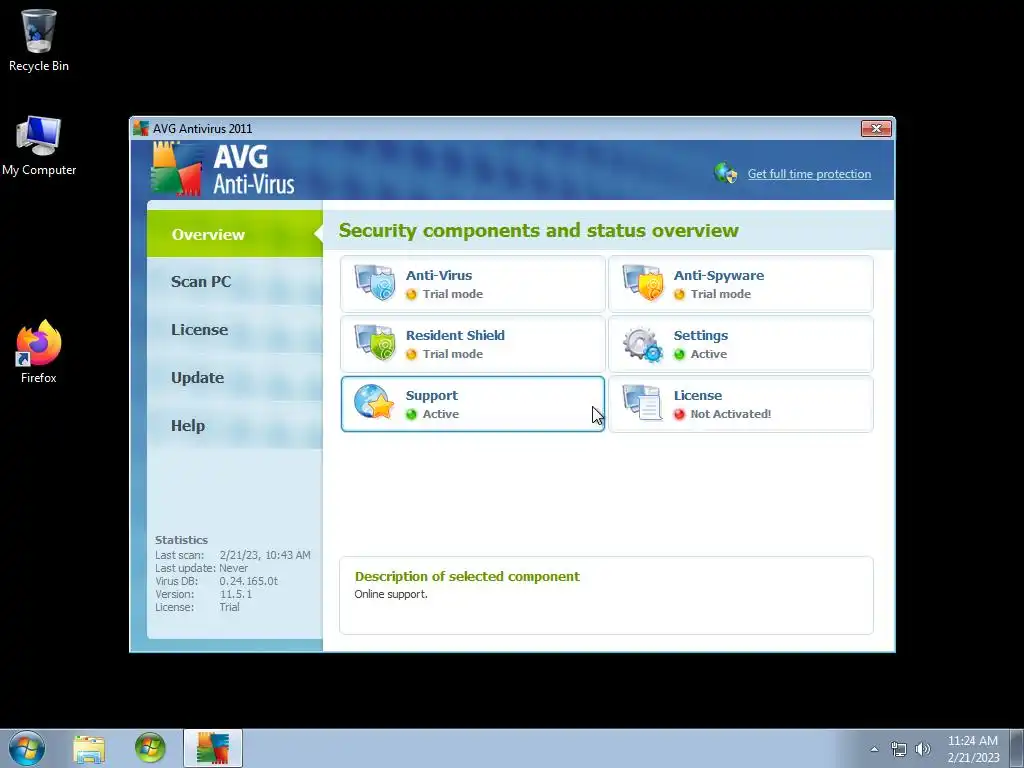
Task: Select the My Computer desktop icon
Action: tap(39, 146)
